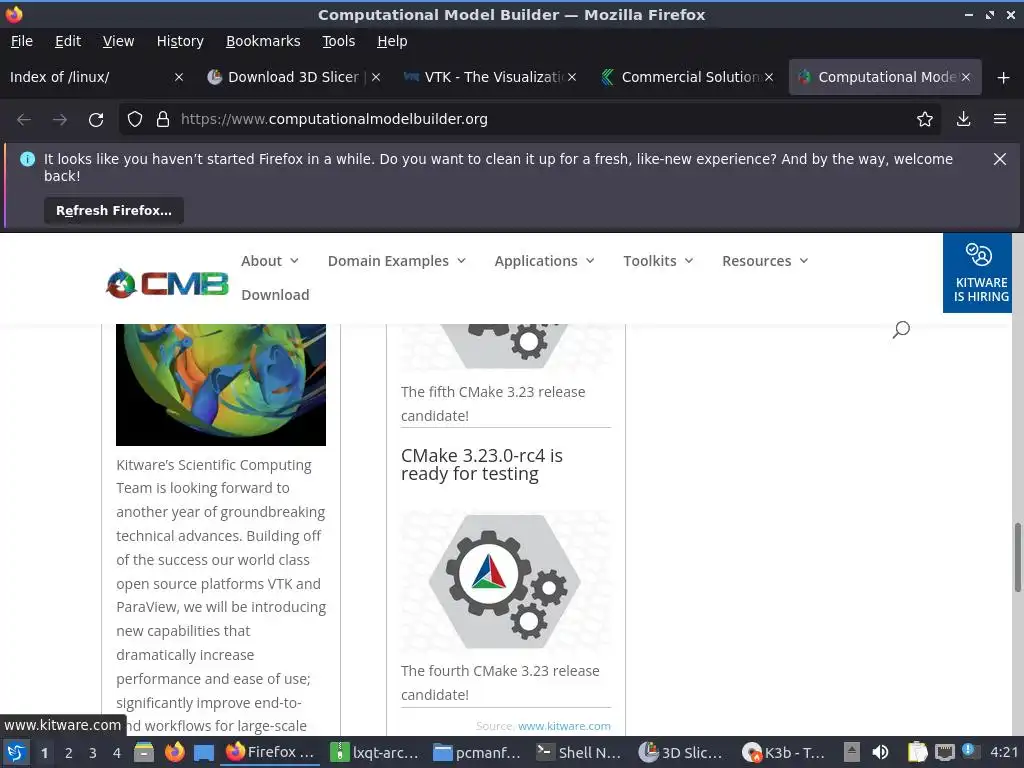This screenshot has height=768, width=1024.
Task: Click the CMake rc4 gear logo image
Action: tap(505, 582)
